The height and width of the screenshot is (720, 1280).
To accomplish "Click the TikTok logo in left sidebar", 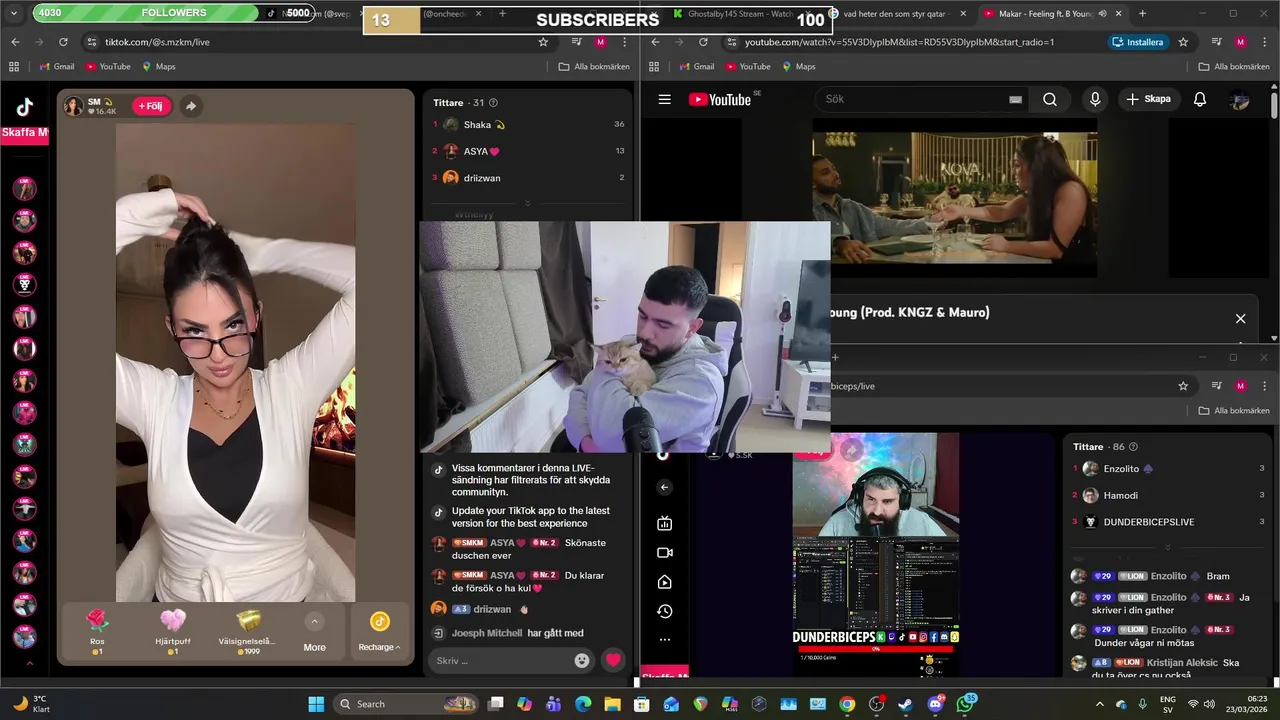I will tap(24, 108).
